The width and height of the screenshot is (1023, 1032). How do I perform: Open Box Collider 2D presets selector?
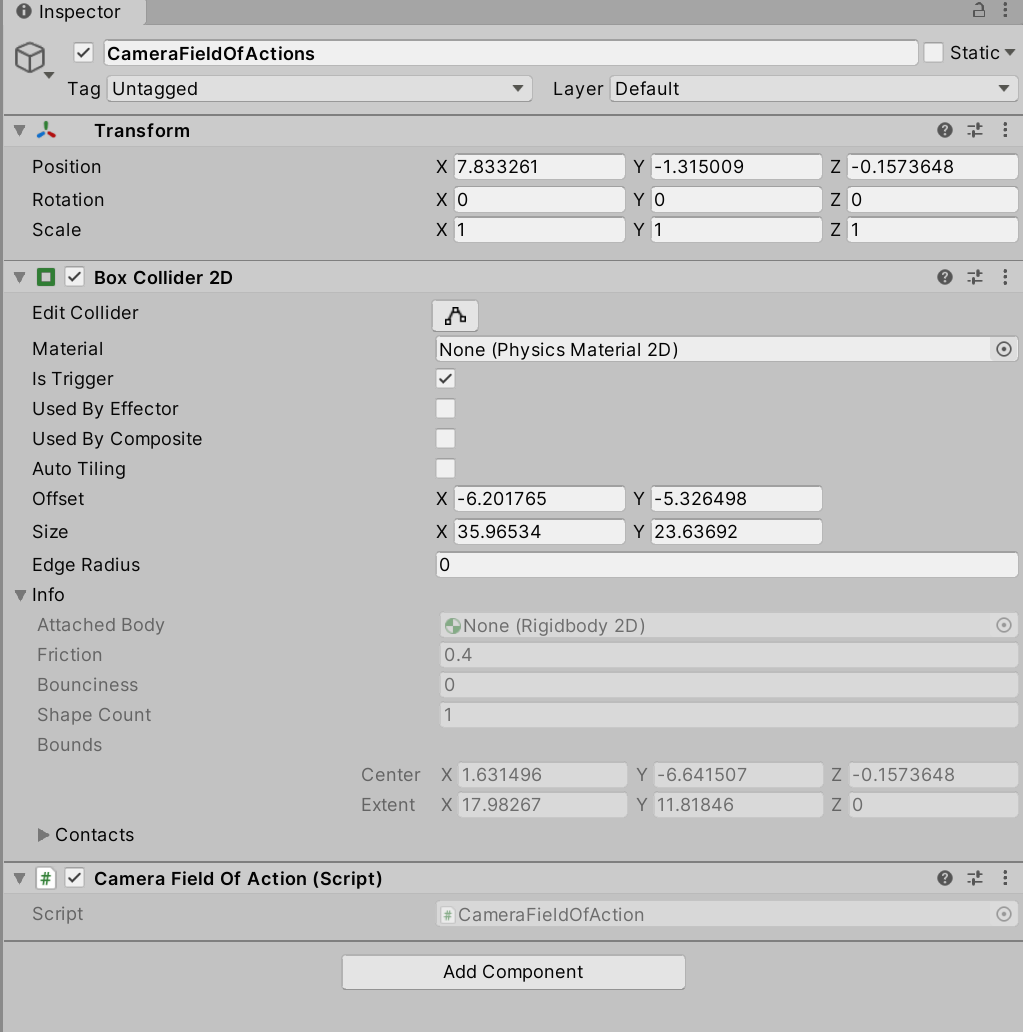click(x=975, y=277)
